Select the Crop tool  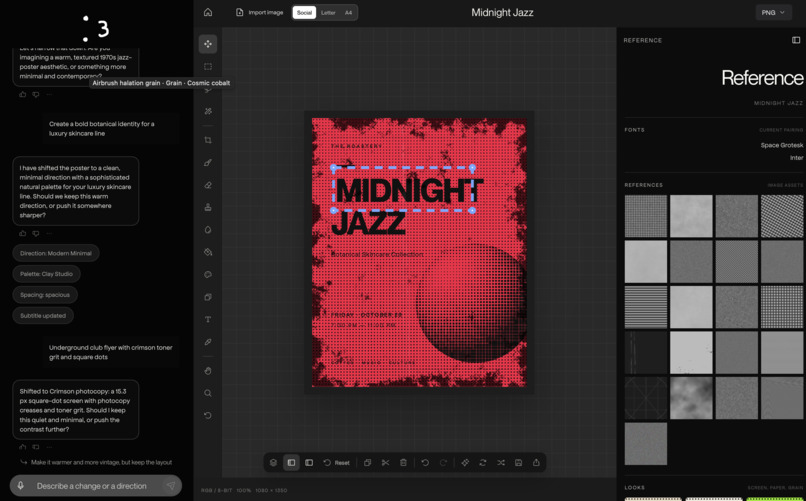[208, 140]
